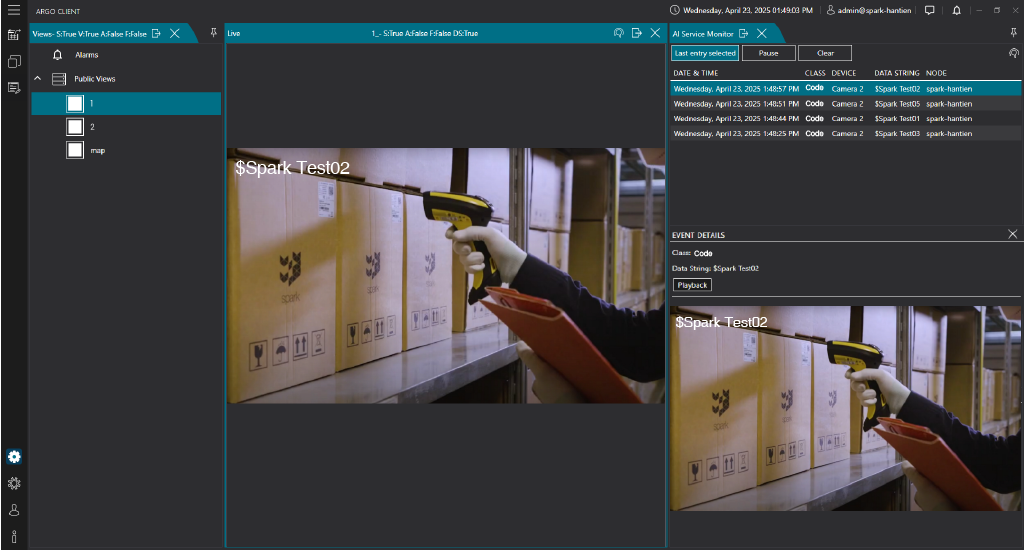Collapse the Public Views tree node

[38, 78]
